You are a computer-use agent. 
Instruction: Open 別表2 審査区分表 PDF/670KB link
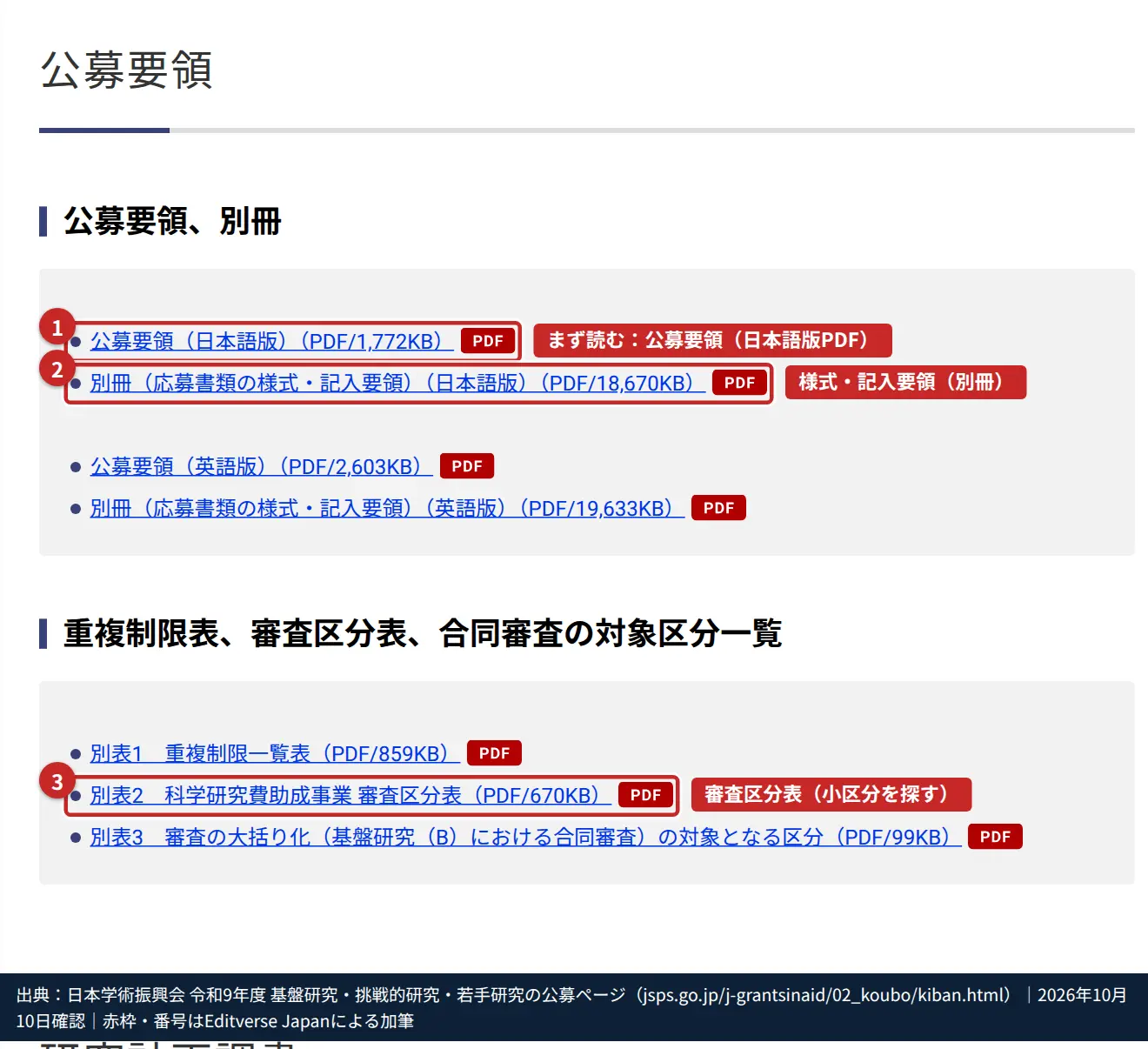tap(350, 795)
